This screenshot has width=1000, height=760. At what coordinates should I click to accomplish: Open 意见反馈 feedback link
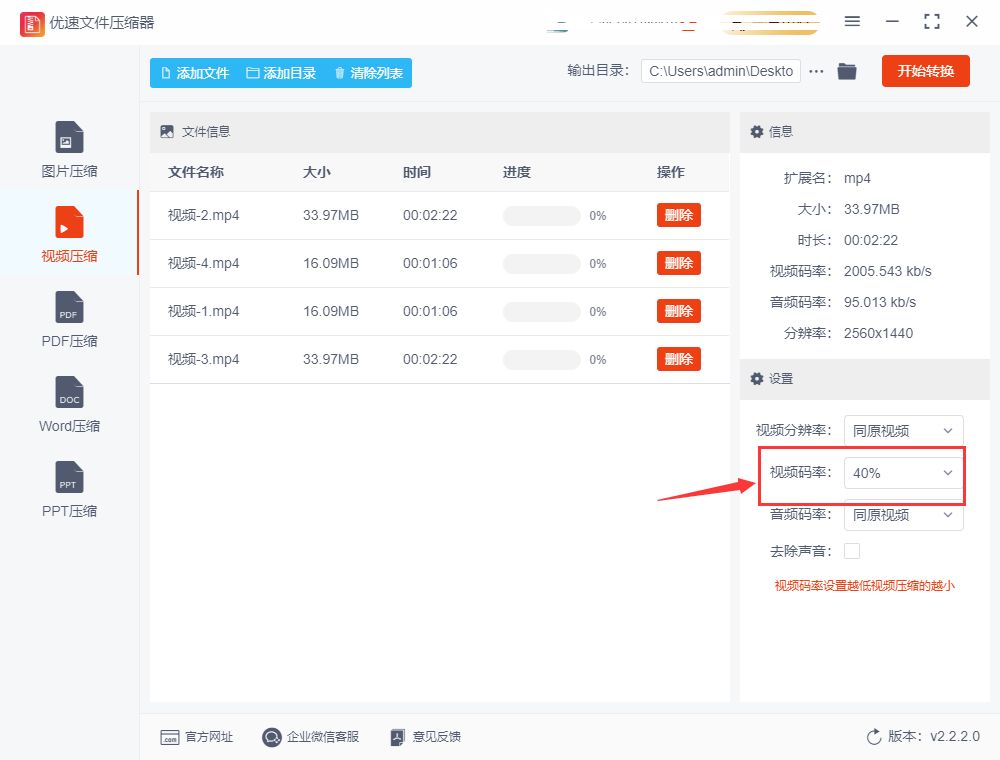coord(425,737)
